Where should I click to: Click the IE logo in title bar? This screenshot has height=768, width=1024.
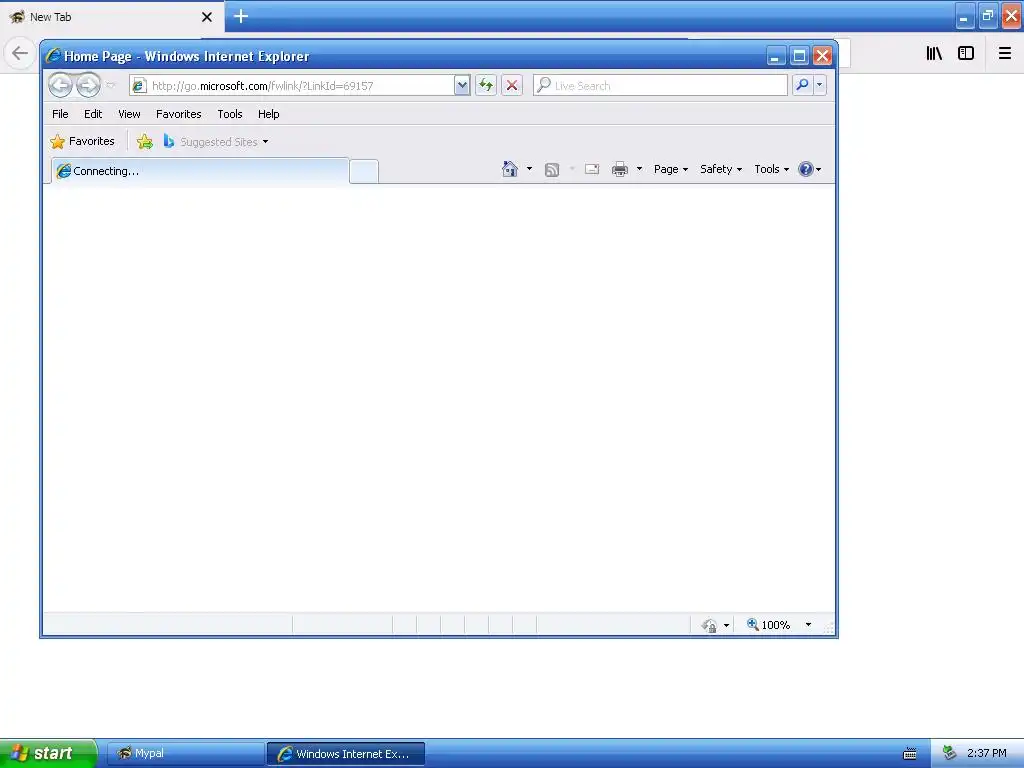54,56
